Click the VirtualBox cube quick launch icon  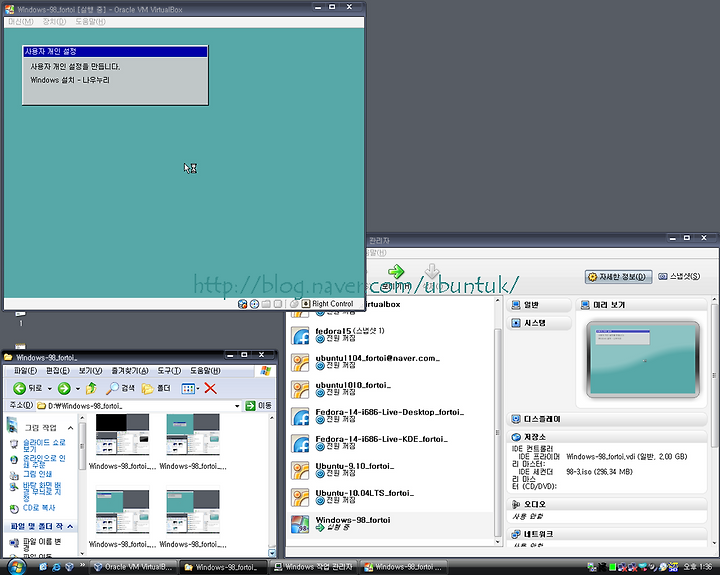[69, 567]
